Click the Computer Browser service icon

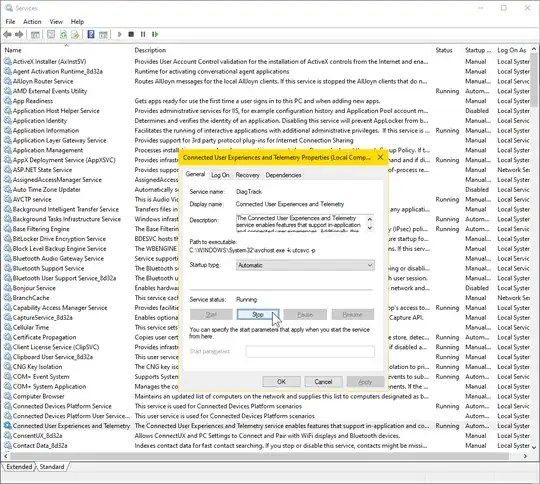[x=8, y=397]
